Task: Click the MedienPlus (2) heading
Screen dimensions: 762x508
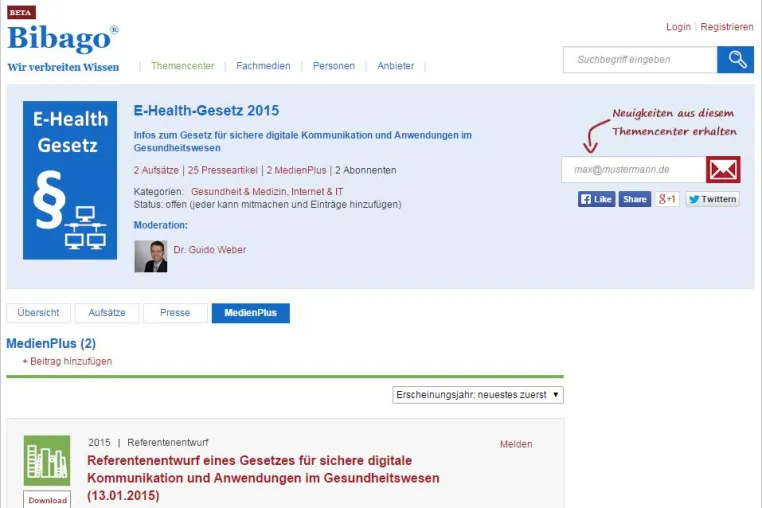Action: pyautogui.click(x=51, y=343)
